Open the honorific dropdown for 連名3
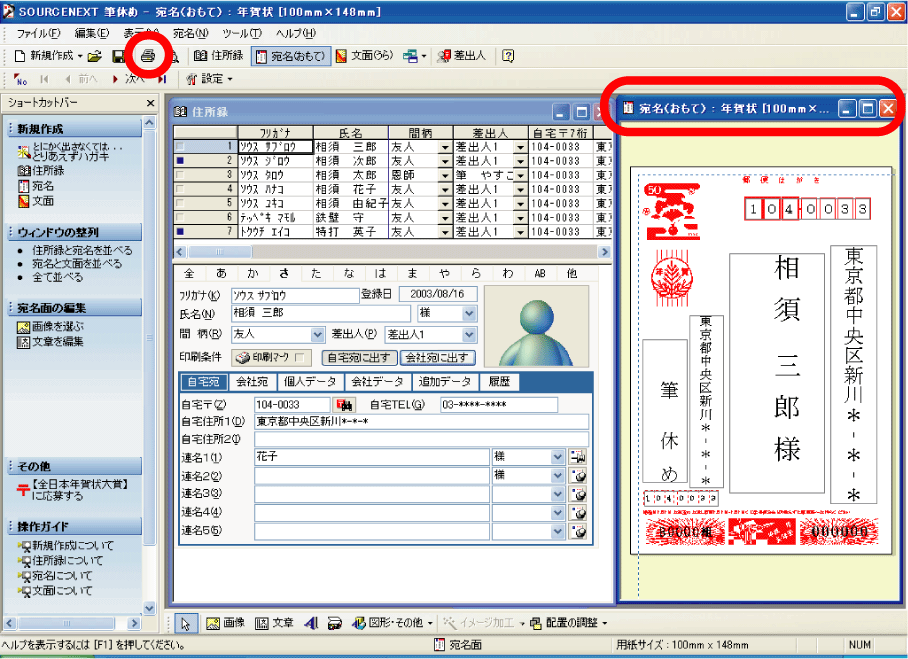The width and height of the screenshot is (908, 659). (x=557, y=494)
